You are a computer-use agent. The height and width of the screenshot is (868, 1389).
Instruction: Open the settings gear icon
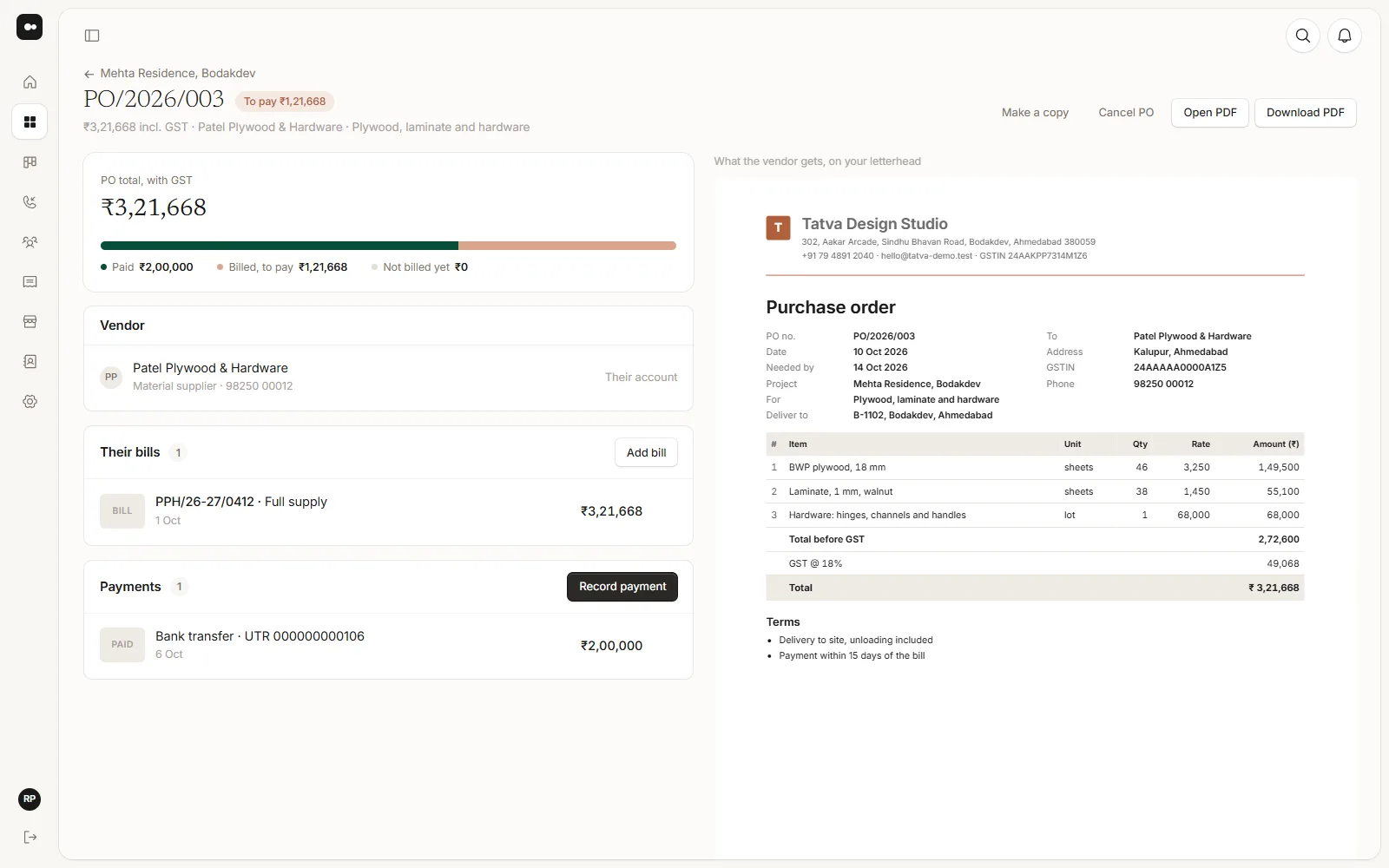tap(30, 402)
